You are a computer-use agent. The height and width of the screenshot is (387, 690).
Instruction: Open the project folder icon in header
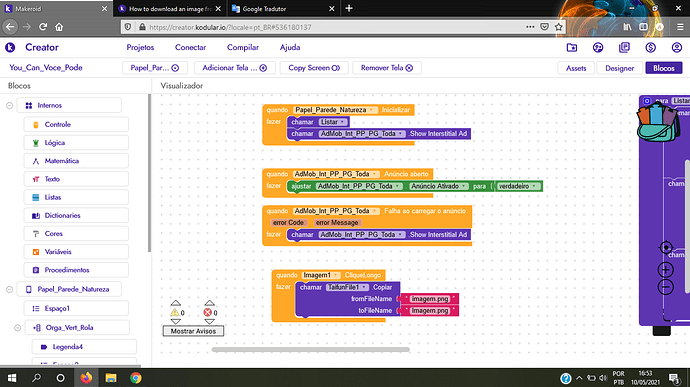coord(572,48)
